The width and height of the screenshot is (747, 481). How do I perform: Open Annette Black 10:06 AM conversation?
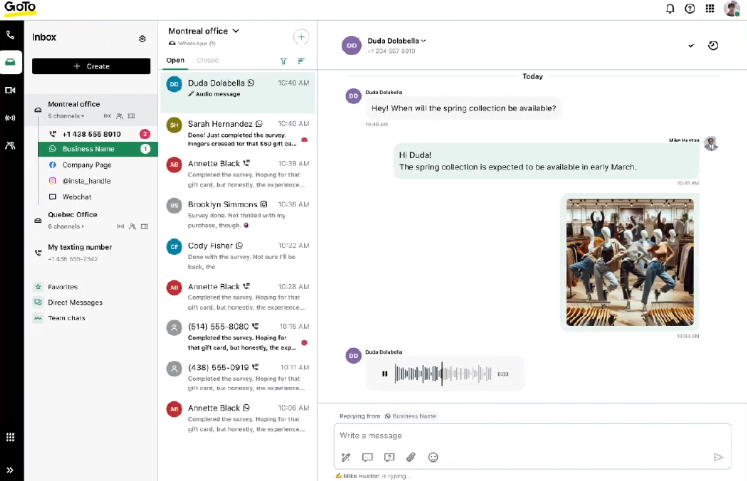(x=238, y=418)
